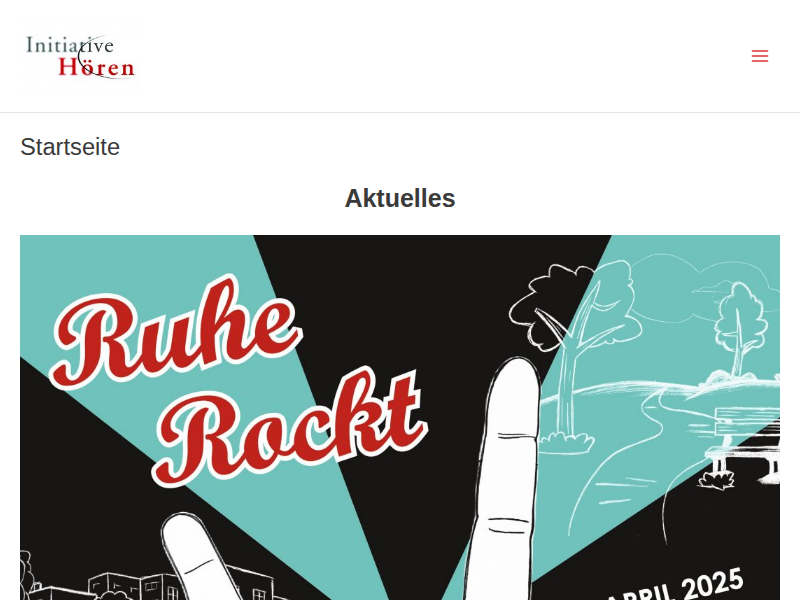The image size is (800, 600).
Task: Select the Startseite page title
Action: 70,147
